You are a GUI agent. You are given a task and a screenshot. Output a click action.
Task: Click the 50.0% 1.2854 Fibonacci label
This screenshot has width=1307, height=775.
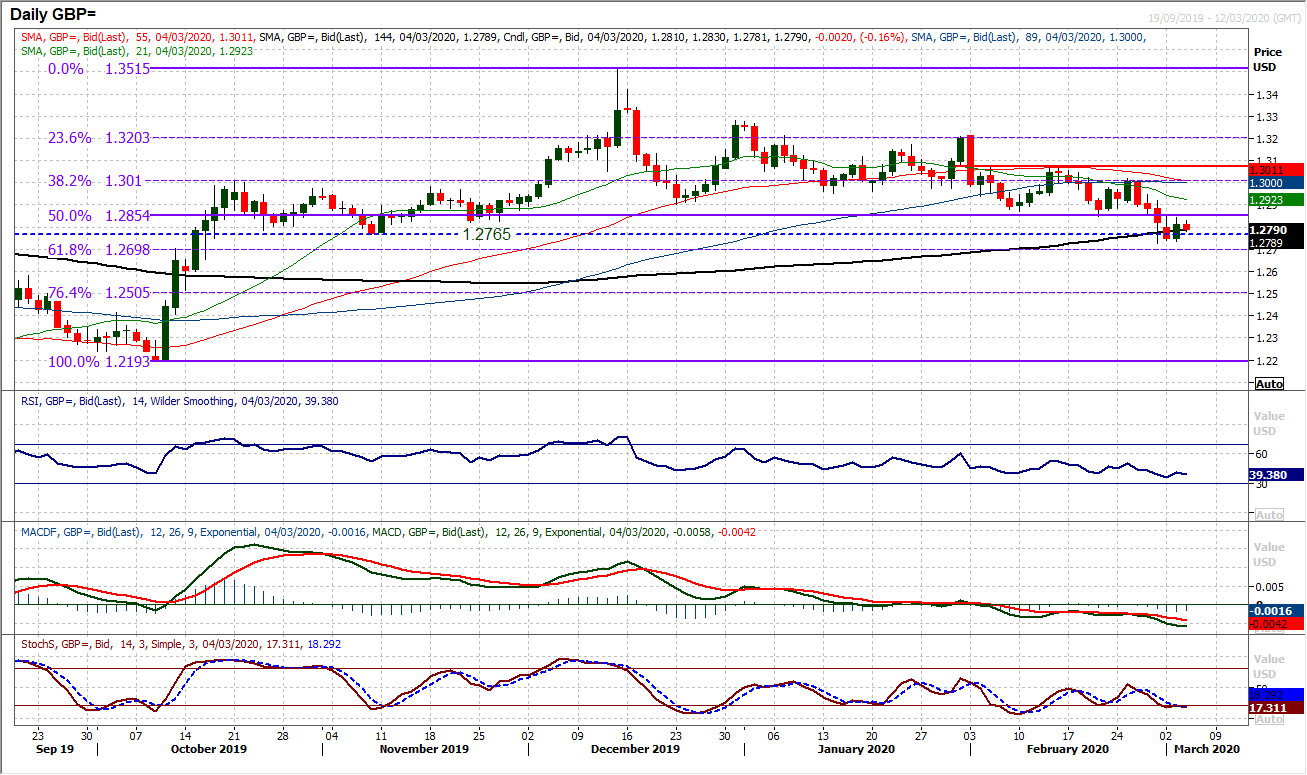coord(98,216)
